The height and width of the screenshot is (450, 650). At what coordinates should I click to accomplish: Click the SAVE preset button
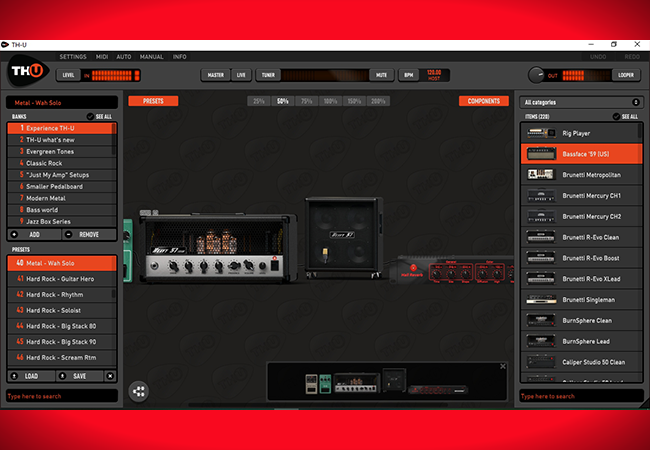[80, 376]
